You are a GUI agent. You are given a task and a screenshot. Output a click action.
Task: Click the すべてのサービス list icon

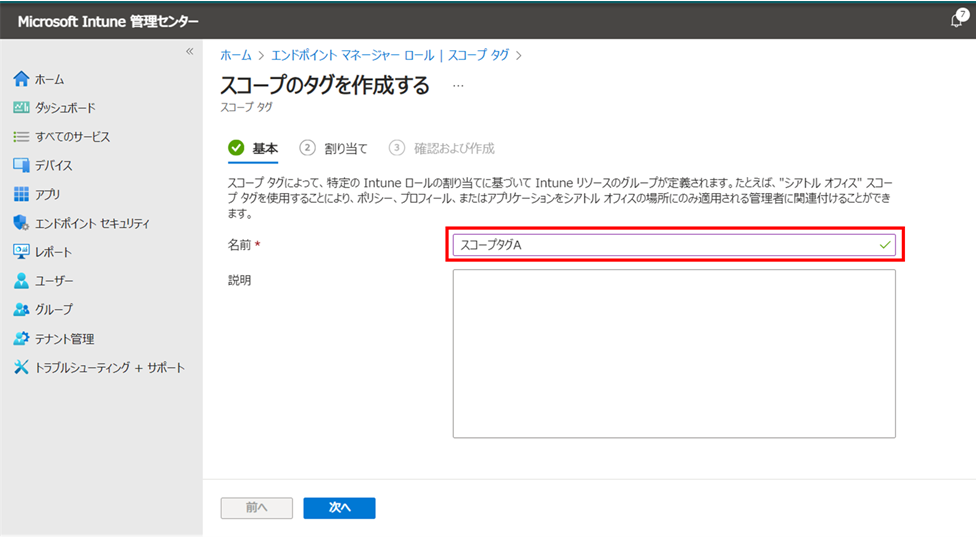21,136
